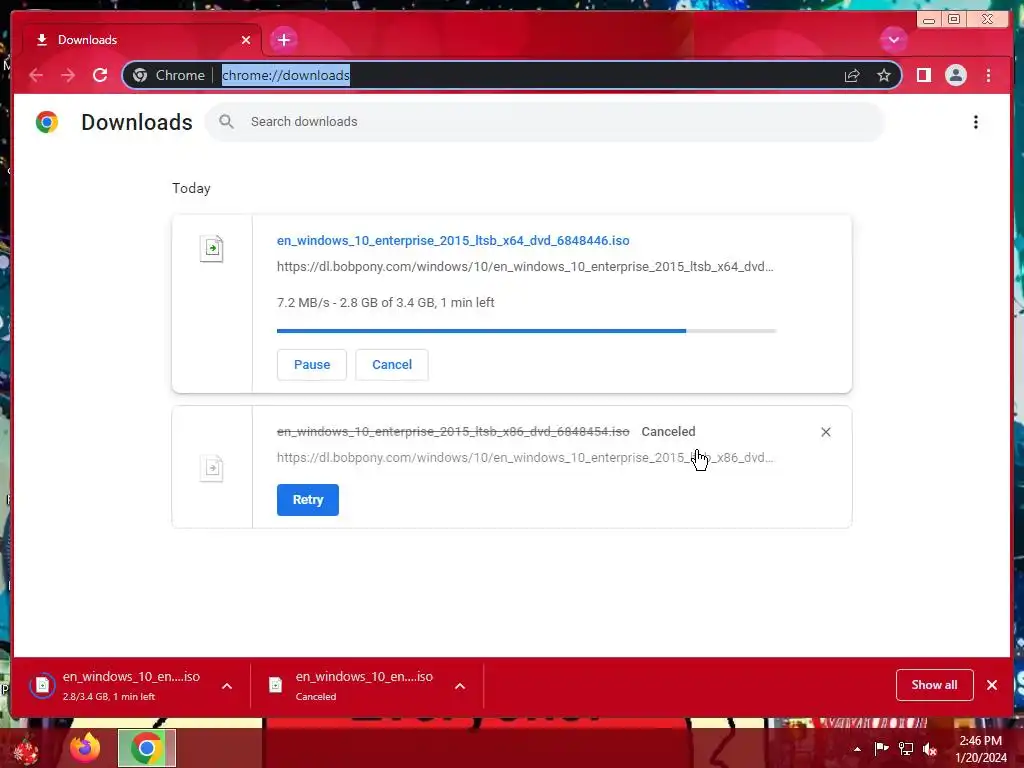The height and width of the screenshot is (768, 1024).
Task: Close the downloads shelf bar
Action: [992, 685]
